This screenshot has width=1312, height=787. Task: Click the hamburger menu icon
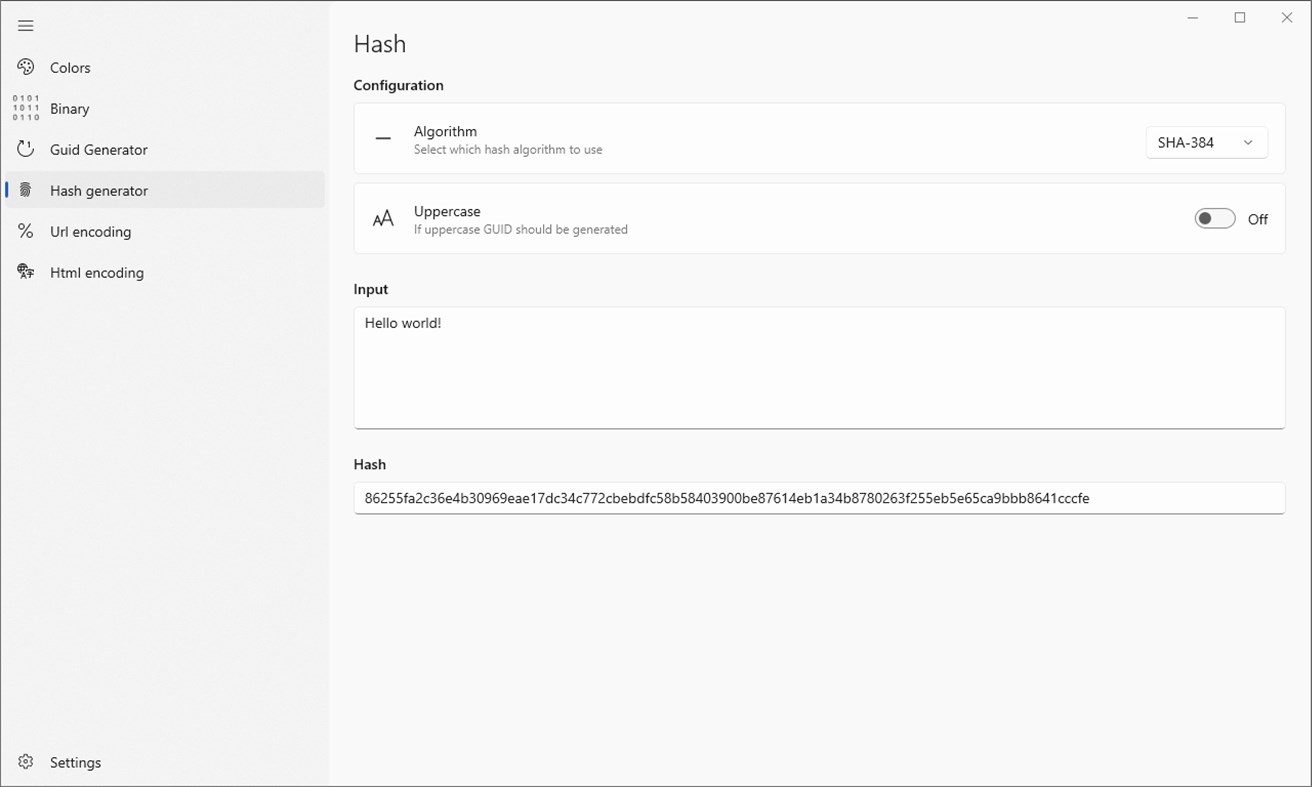point(26,26)
